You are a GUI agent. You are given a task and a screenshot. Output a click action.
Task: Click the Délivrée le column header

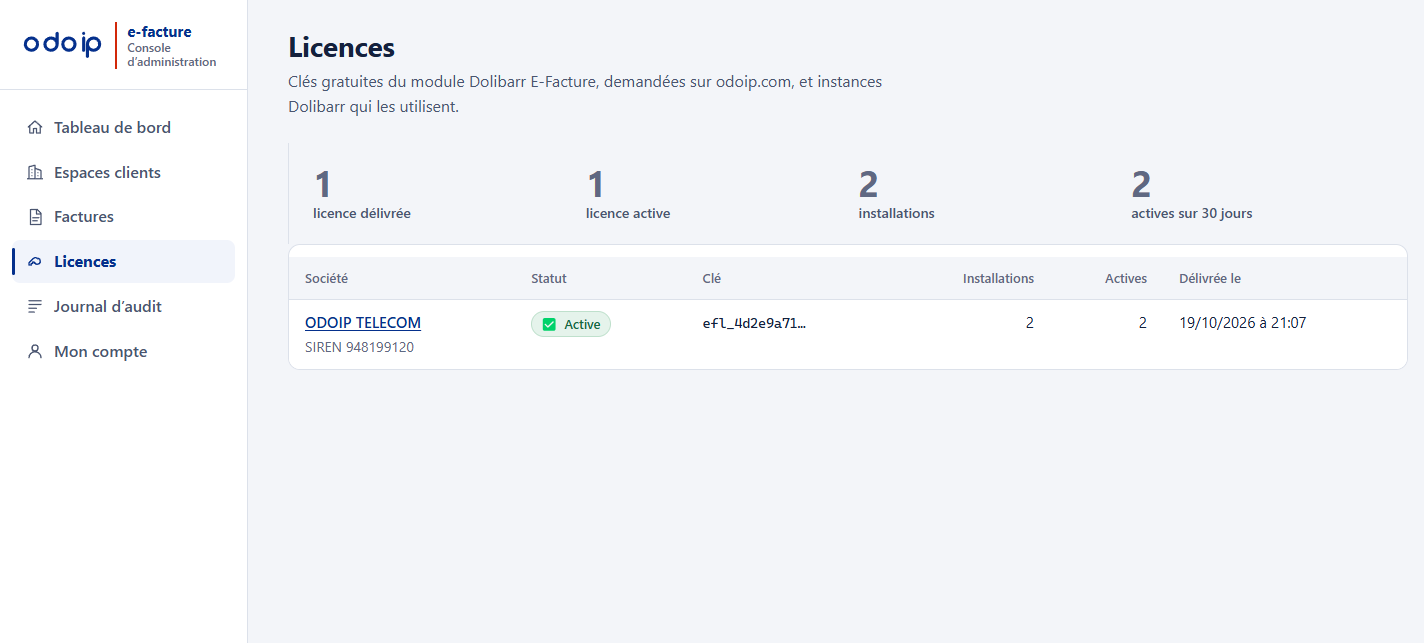click(x=1210, y=279)
